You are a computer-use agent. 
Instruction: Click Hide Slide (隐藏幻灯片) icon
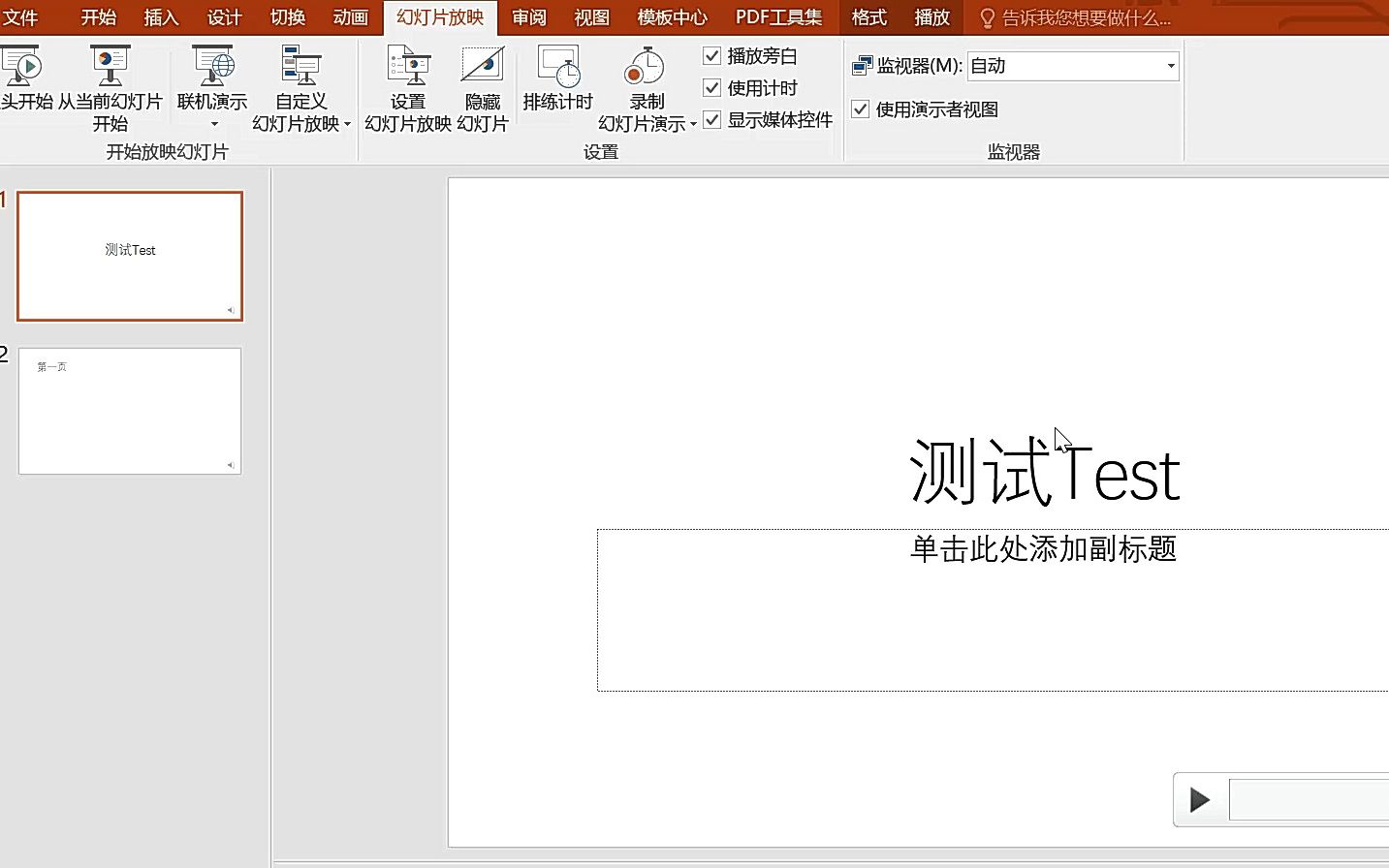click(482, 66)
